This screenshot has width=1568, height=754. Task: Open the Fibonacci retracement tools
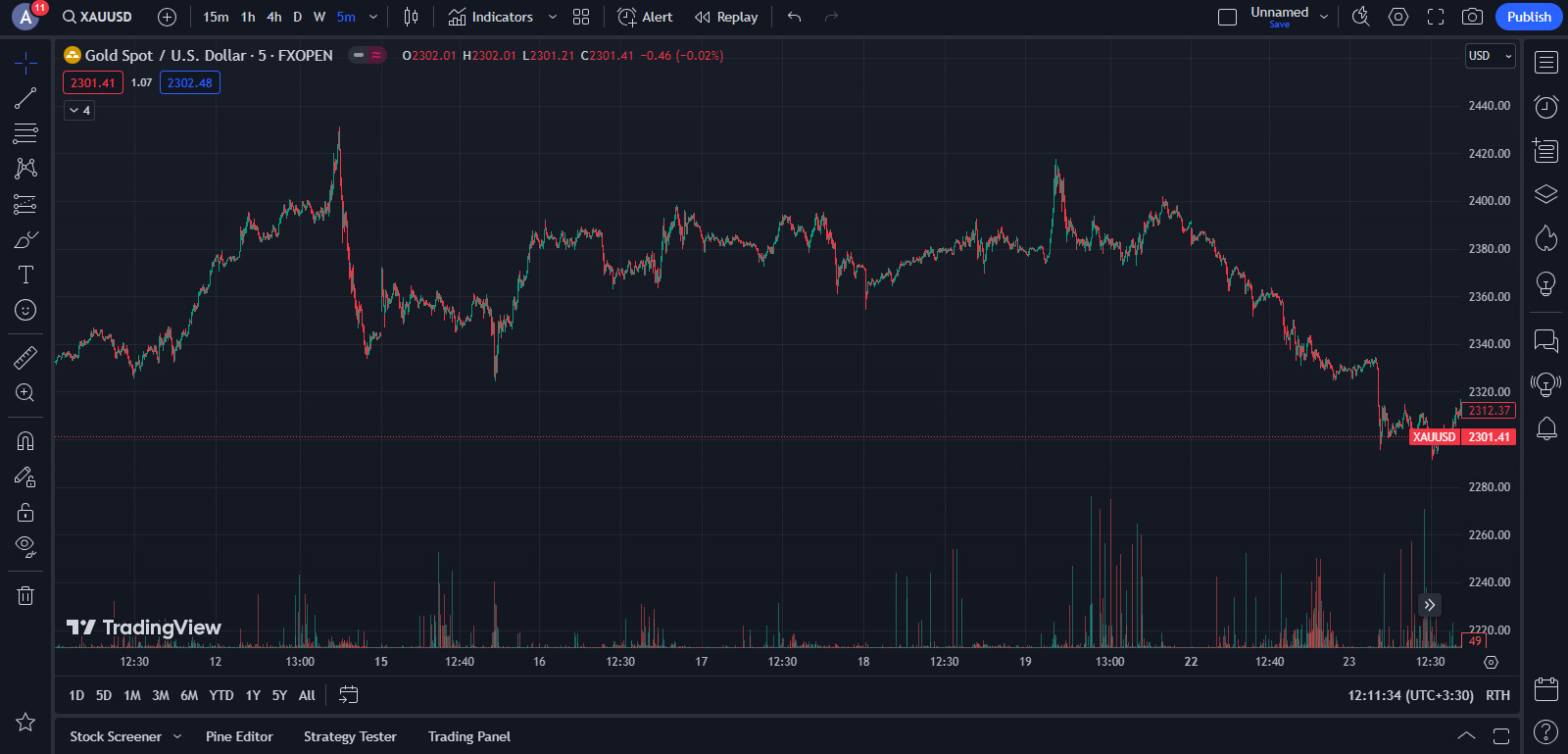coord(25,133)
